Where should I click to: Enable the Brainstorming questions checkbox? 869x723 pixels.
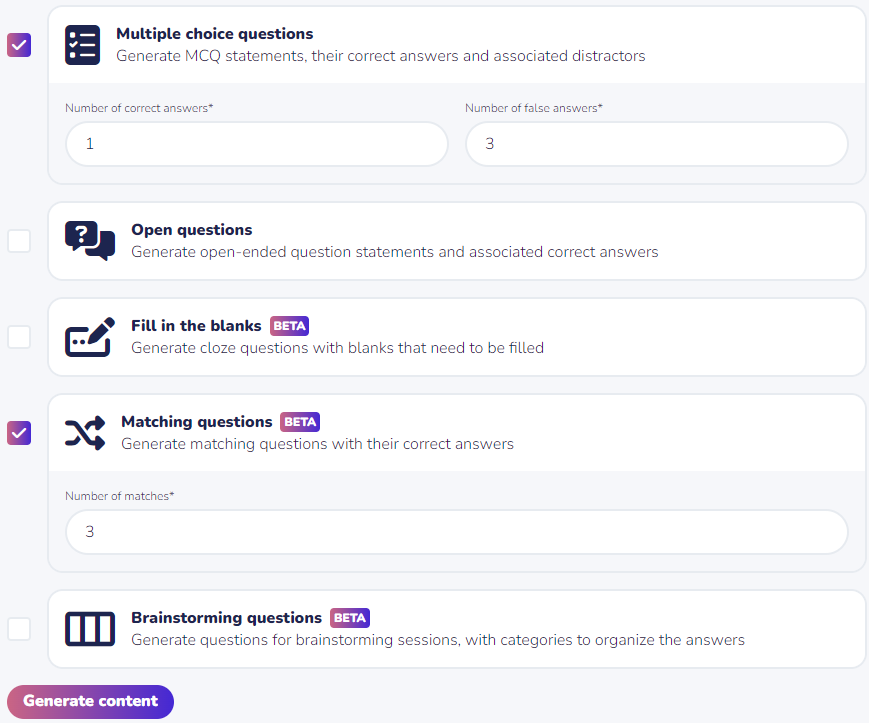[x=19, y=629]
